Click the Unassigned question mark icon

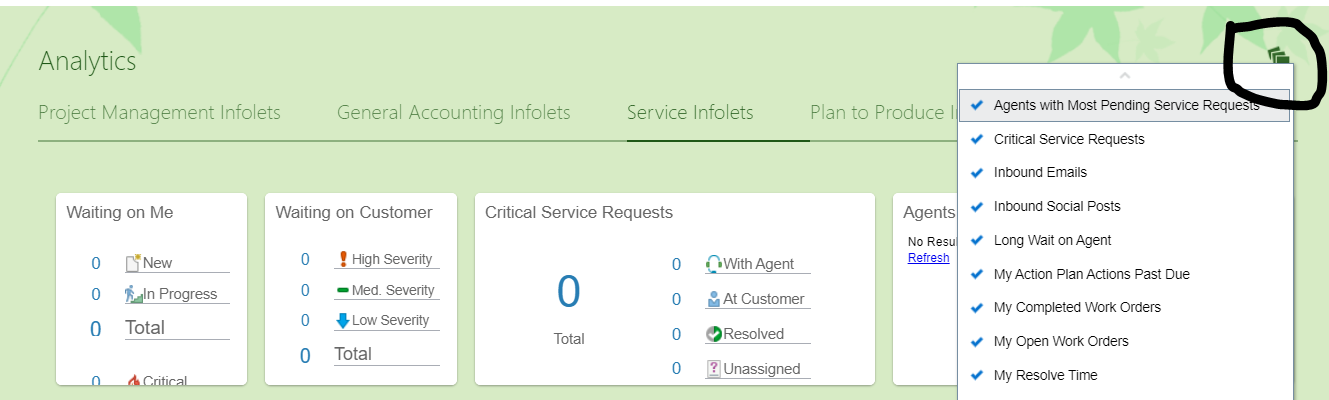[x=714, y=369]
